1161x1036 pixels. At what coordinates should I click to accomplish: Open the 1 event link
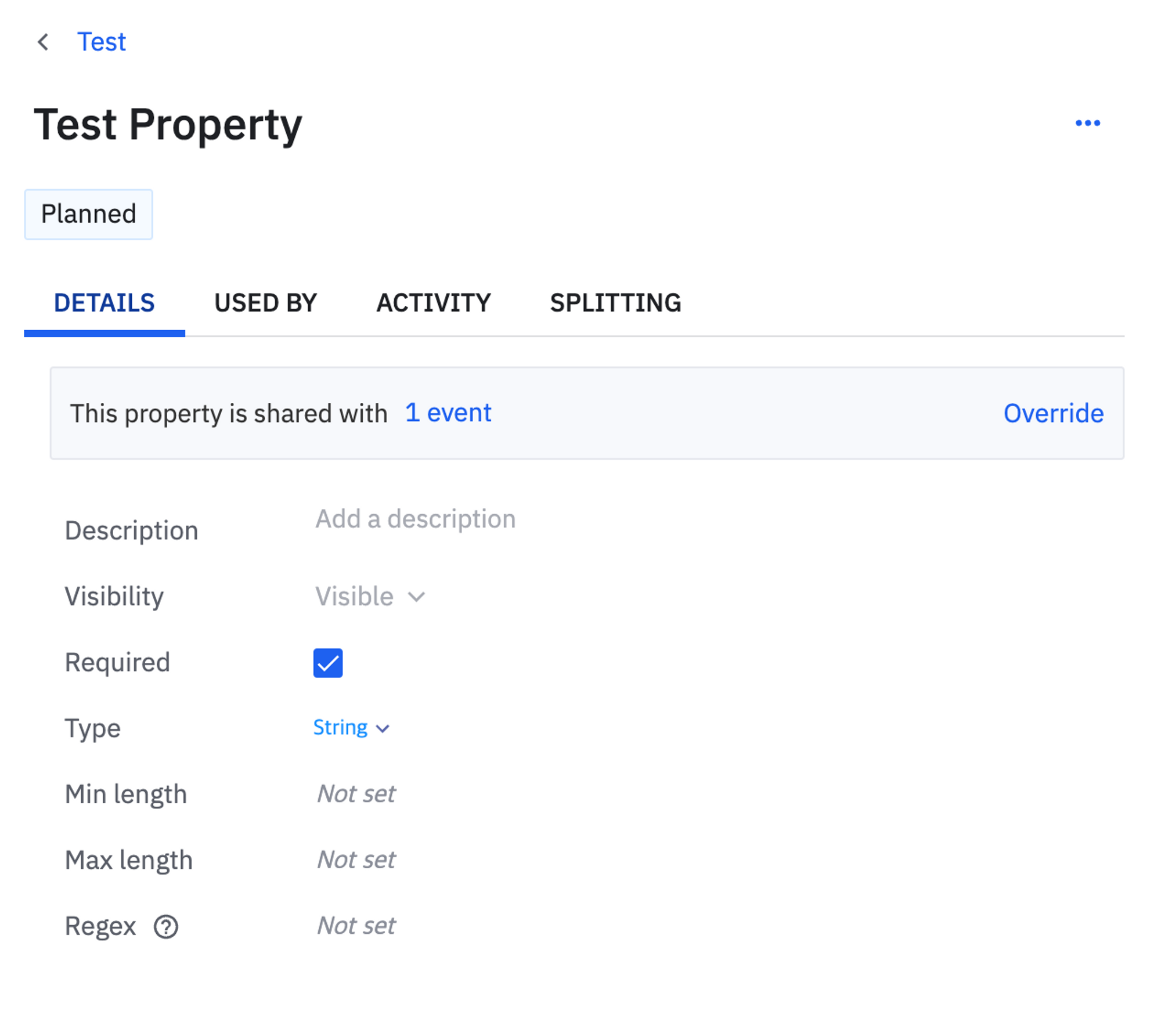tap(448, 413)
